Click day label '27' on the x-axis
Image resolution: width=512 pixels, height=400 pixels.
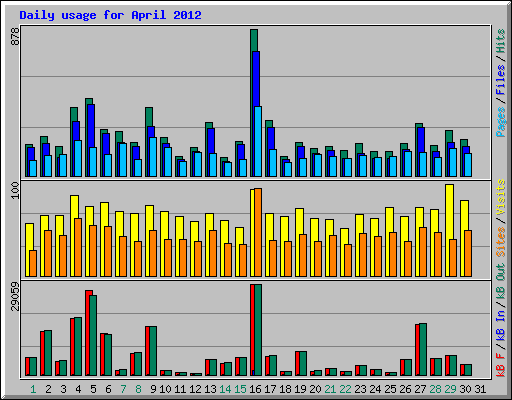420,389
